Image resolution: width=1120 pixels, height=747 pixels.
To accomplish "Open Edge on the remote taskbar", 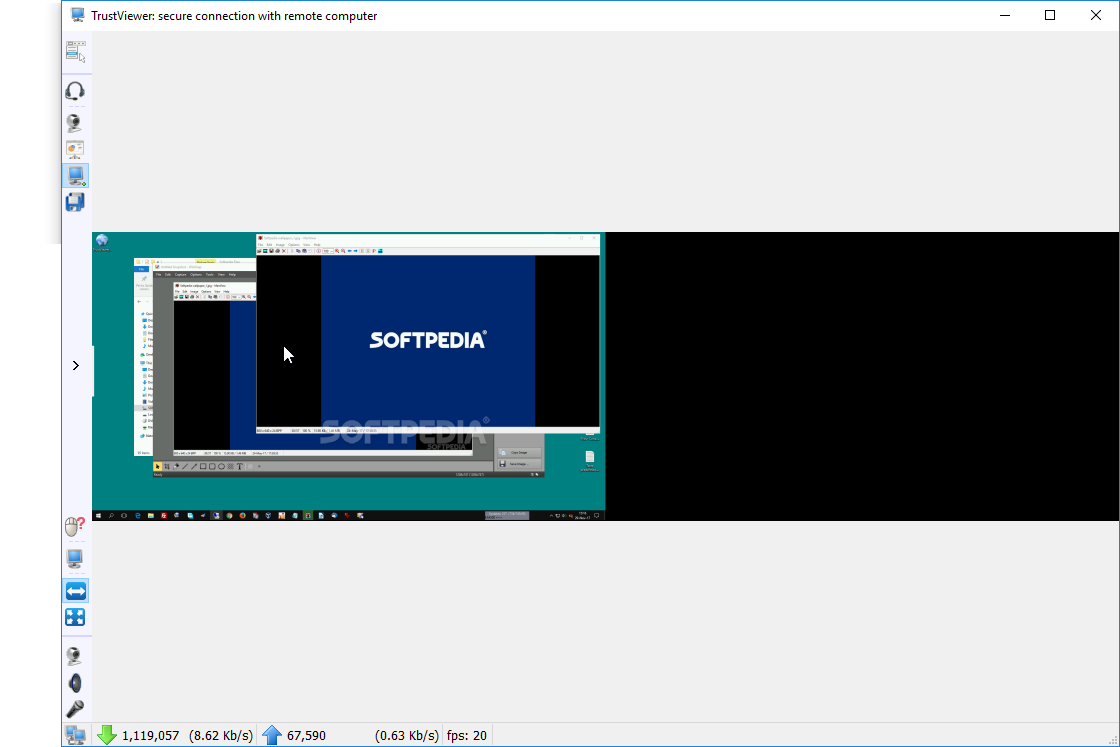I will pyautogui.click(x=138, y=516).
